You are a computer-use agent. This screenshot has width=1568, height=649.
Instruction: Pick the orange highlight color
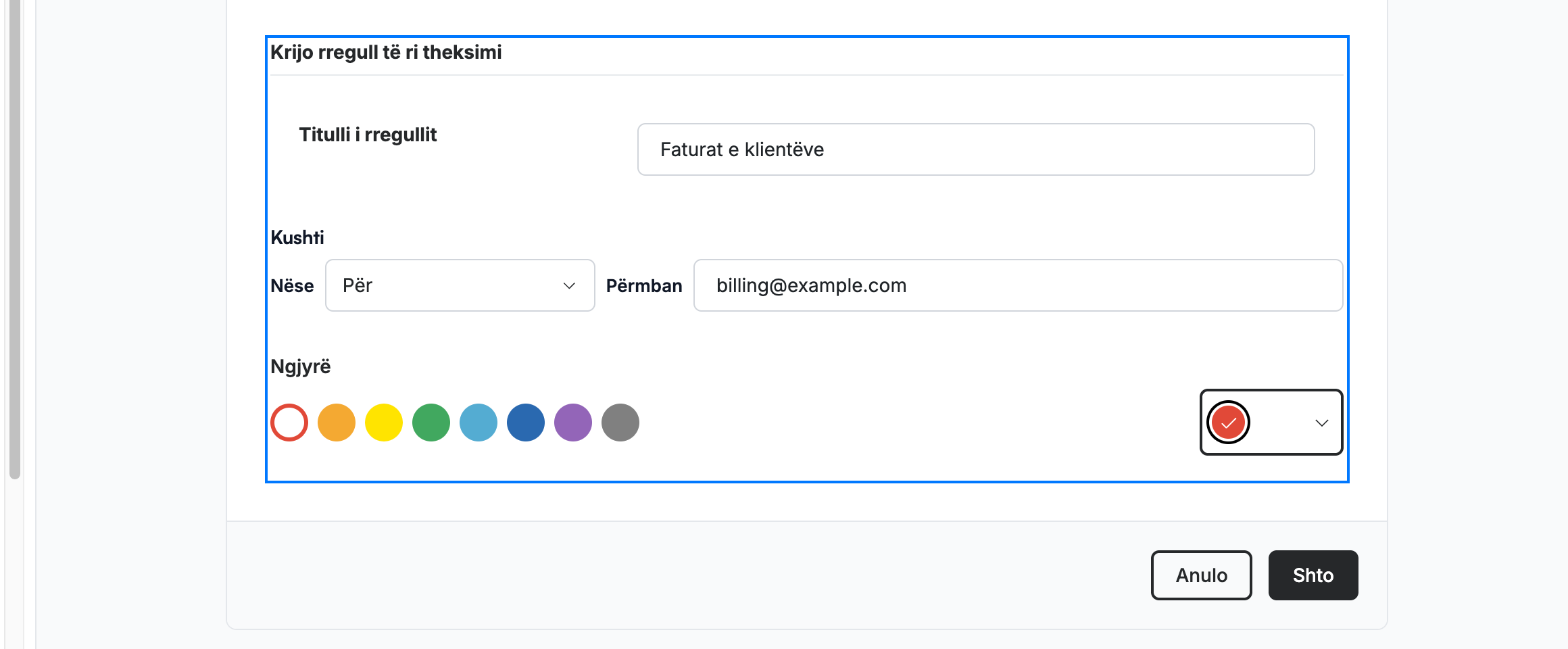337,423
